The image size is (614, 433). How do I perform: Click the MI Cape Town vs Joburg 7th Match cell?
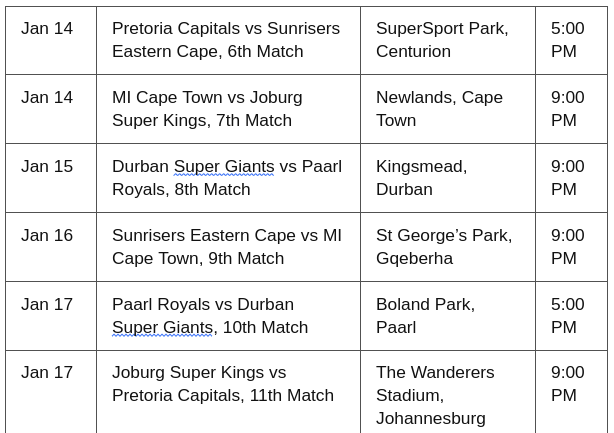point(228,109)
